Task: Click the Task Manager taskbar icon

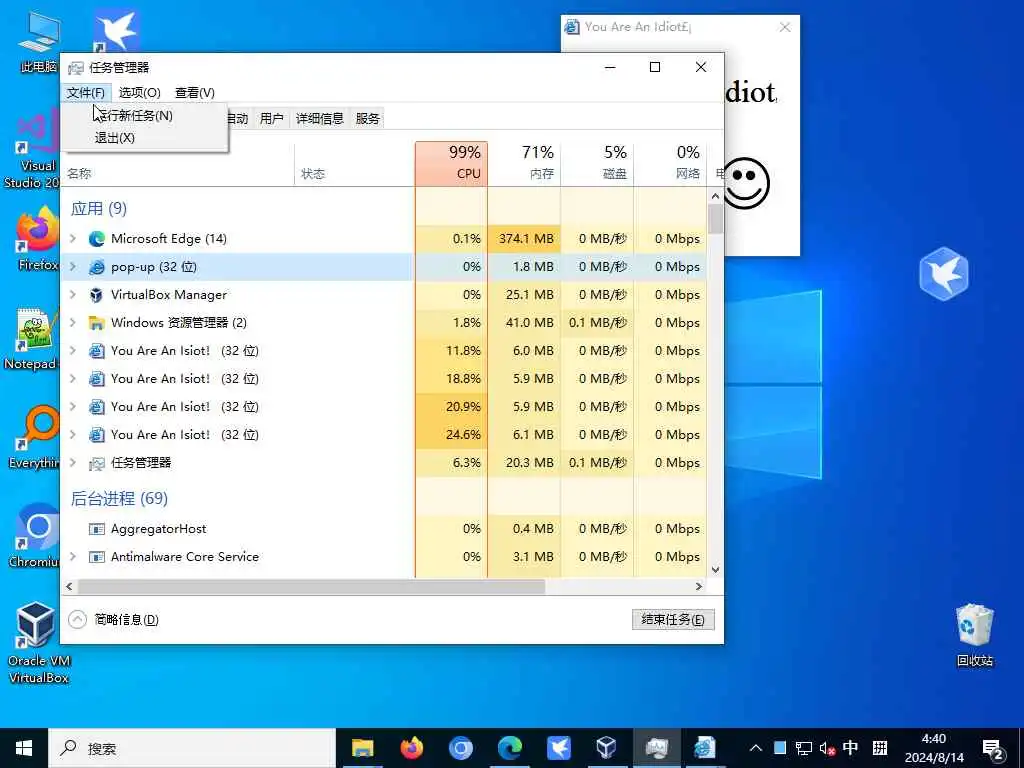Action: (656, 748)
